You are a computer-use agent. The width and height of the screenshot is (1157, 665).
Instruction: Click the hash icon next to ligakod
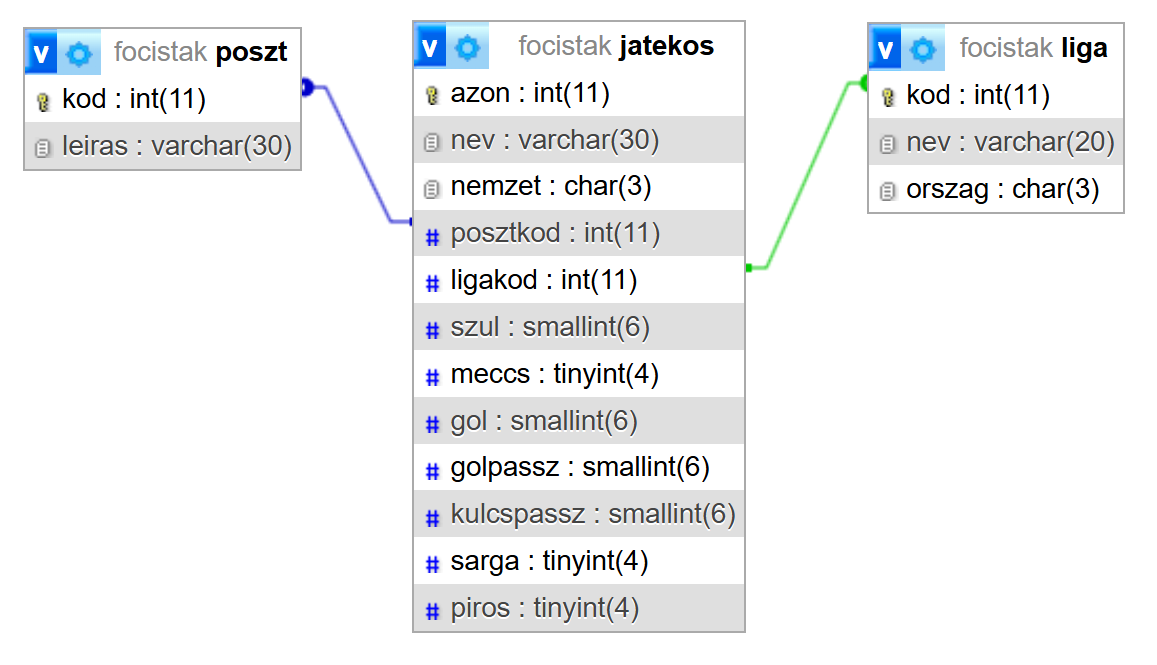click(x=432, y=283)
